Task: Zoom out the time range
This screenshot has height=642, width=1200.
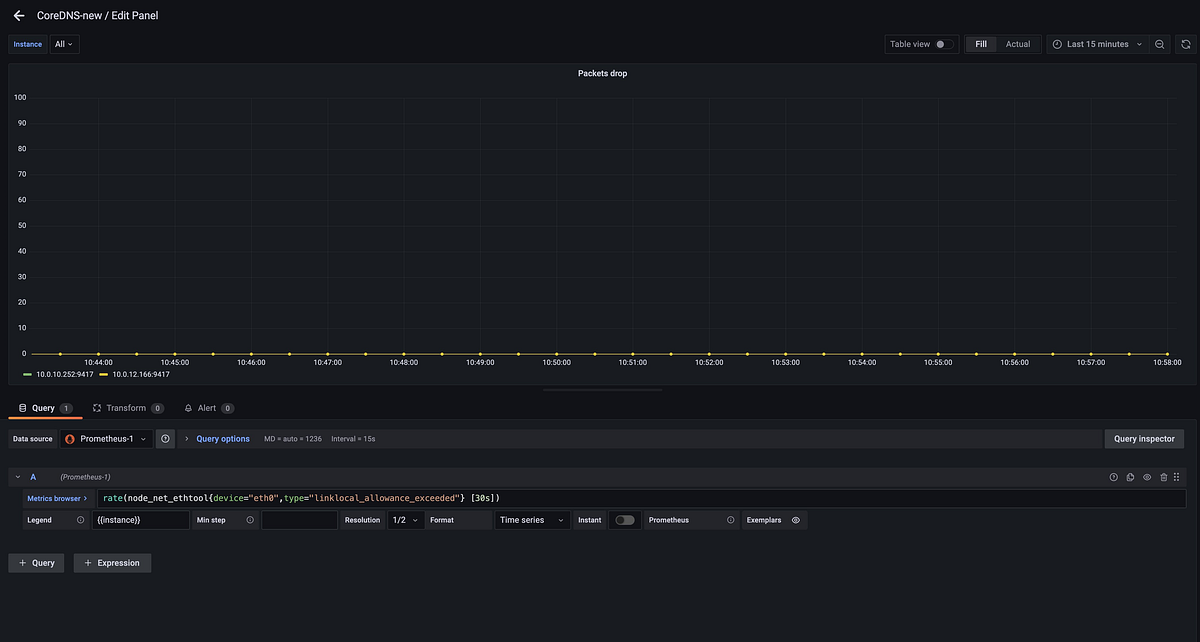Action: pos(1159,44)
